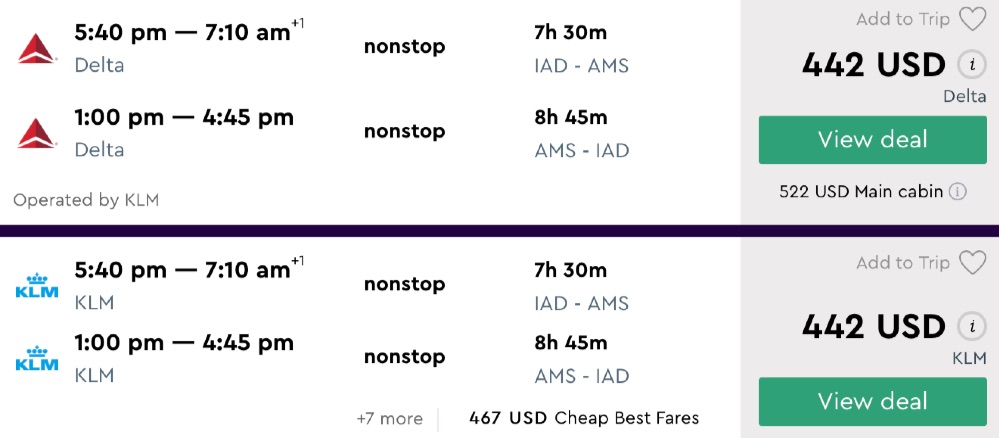Click the KLM logo on the return flight

[37, 358]
